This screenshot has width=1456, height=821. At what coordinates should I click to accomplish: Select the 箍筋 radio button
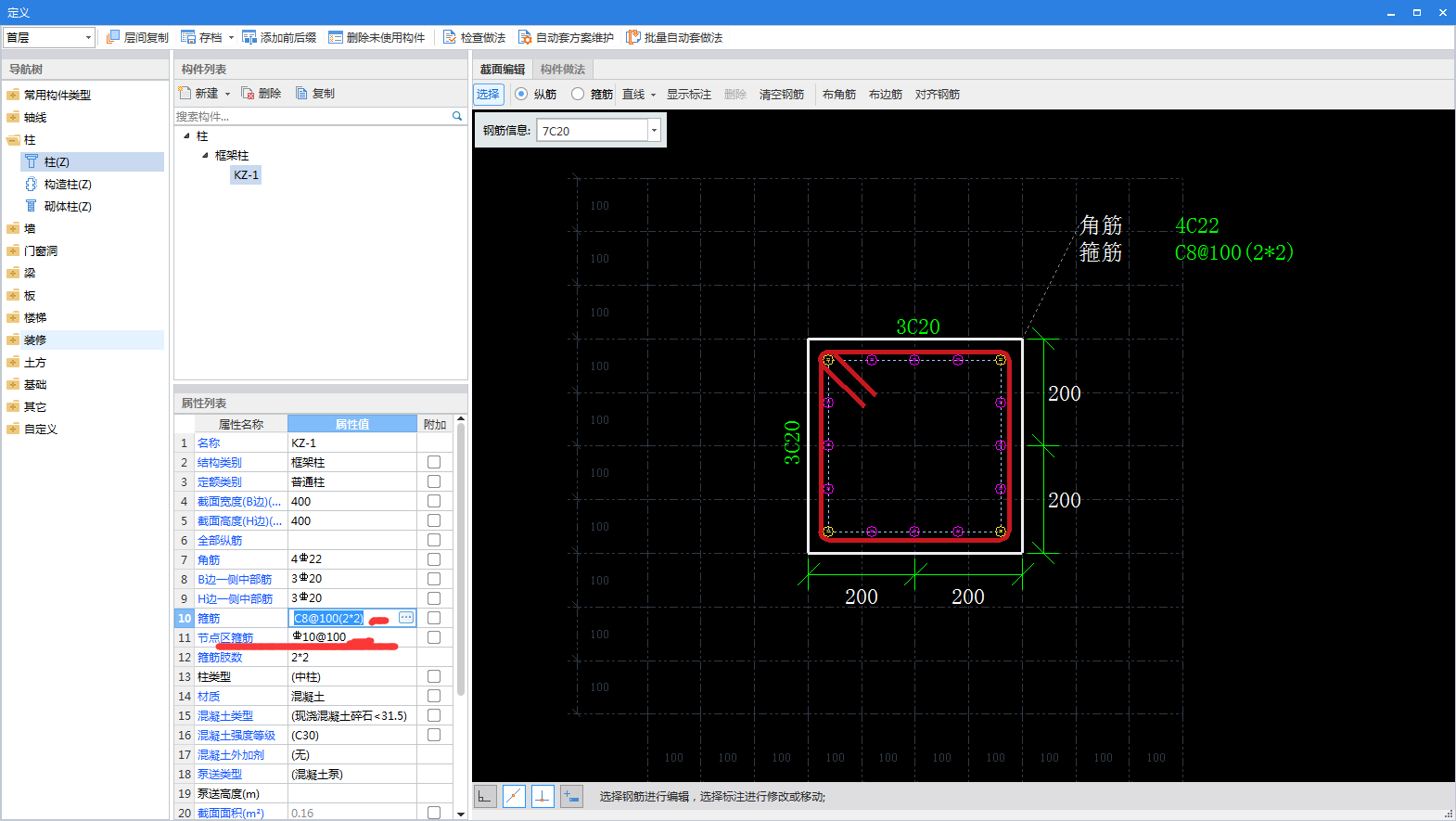click(578, 94)
